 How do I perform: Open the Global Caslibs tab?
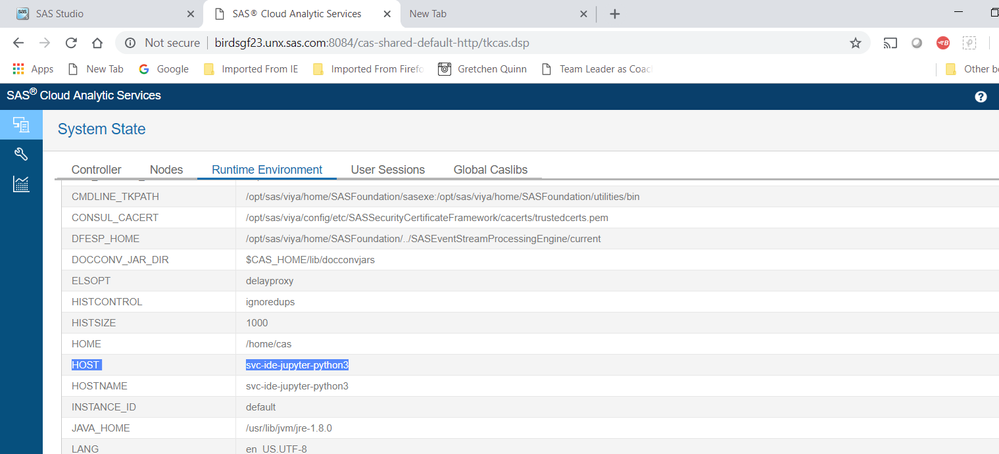click(x=490, y=170)
